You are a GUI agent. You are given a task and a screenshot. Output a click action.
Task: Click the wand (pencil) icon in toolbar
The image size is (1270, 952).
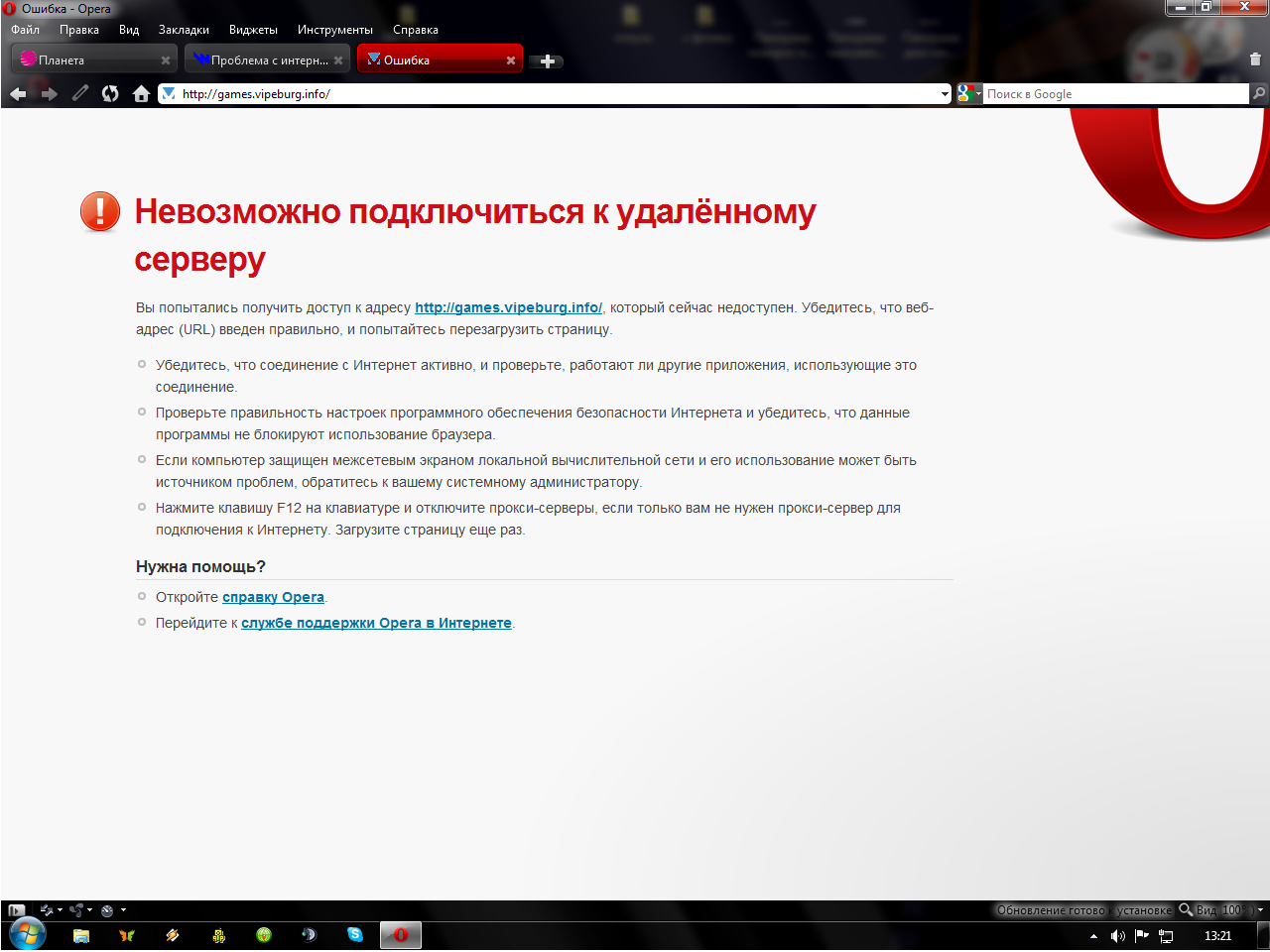tap(80, 93)
